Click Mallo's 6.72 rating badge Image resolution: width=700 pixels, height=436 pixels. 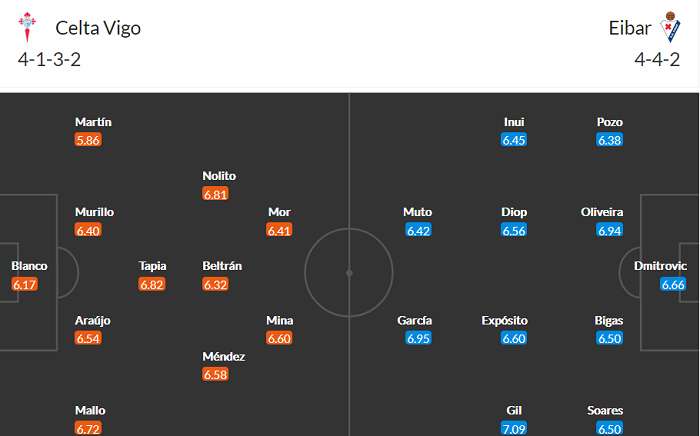pyautogui.click(x=89, y=429)
